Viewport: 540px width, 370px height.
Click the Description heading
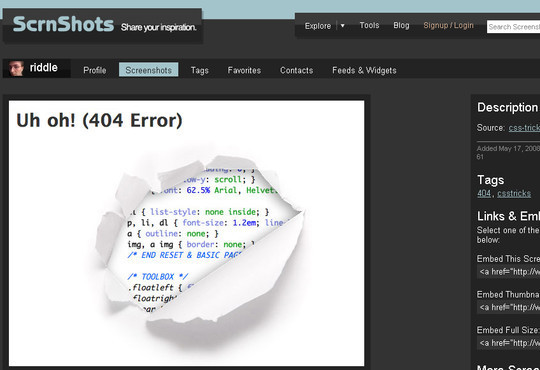coord(507,107)
